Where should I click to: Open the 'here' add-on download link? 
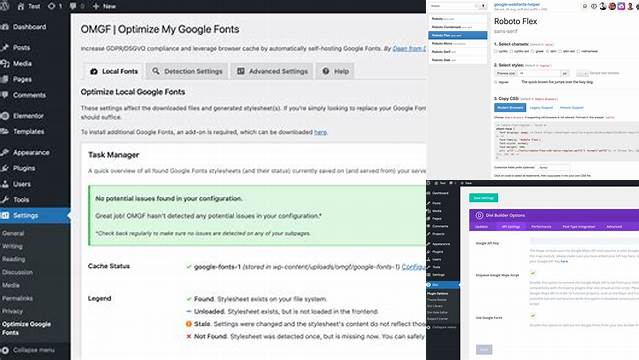pyautogui.click(x=320, y=132)
